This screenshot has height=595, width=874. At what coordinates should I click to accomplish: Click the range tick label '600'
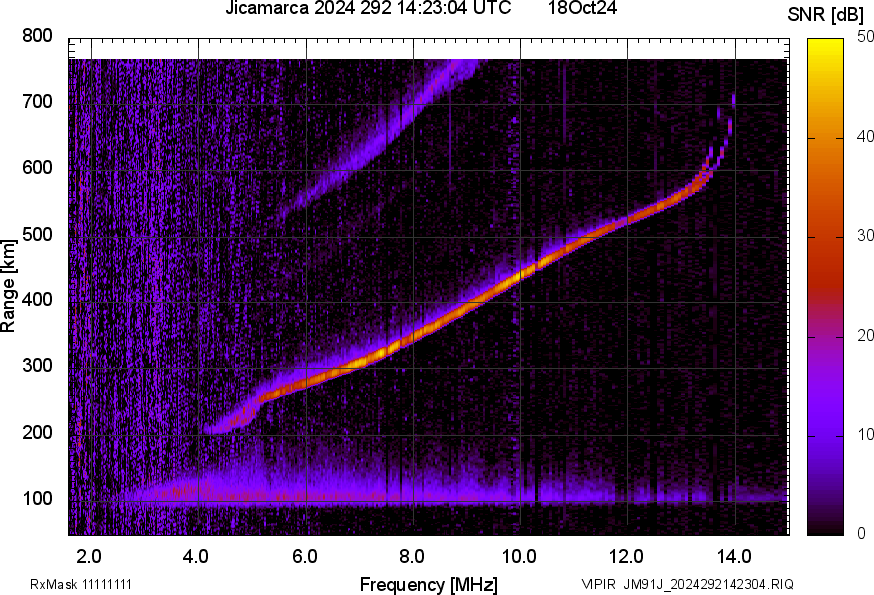(x=37, y=167)
